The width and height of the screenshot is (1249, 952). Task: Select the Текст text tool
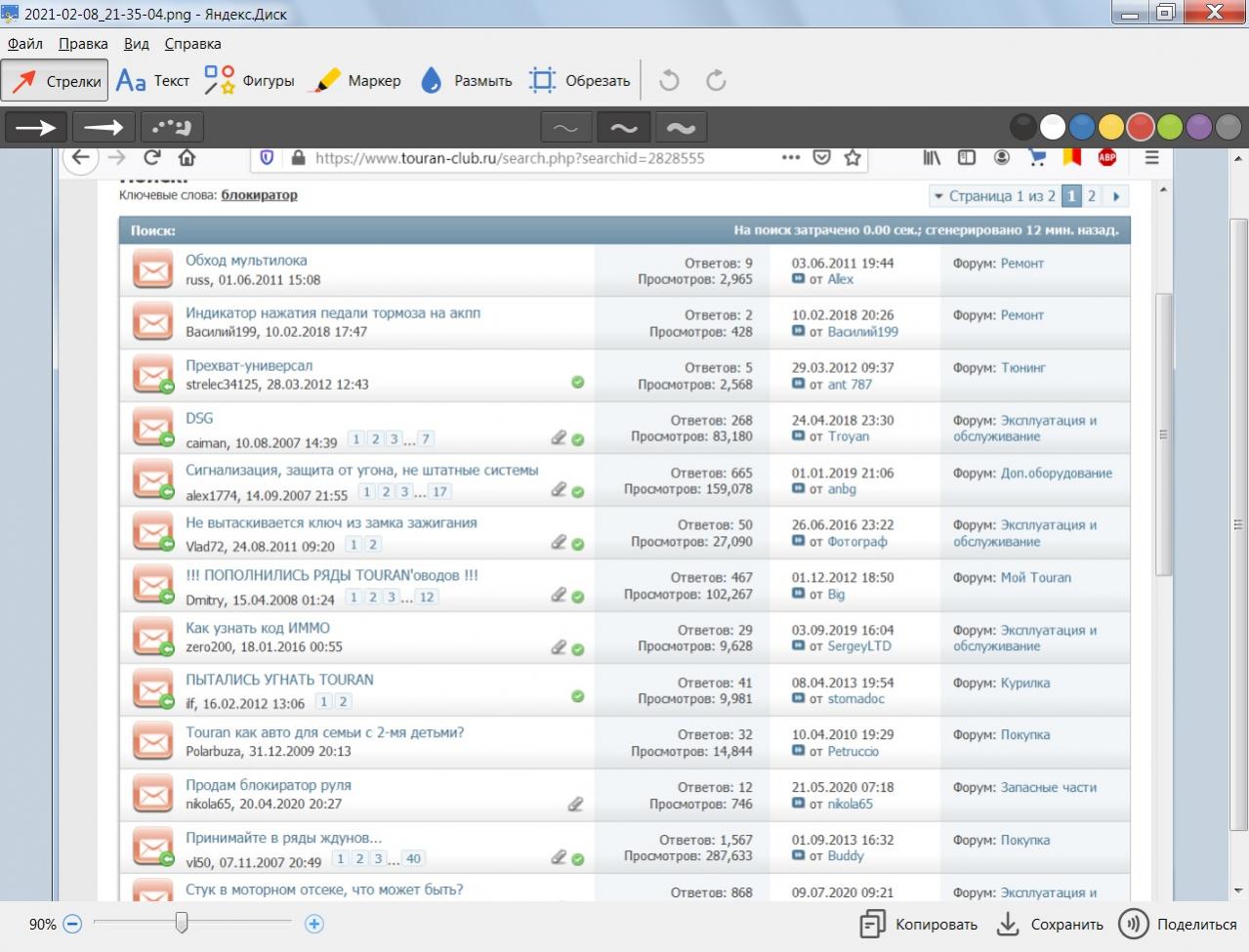click(152, 81)
